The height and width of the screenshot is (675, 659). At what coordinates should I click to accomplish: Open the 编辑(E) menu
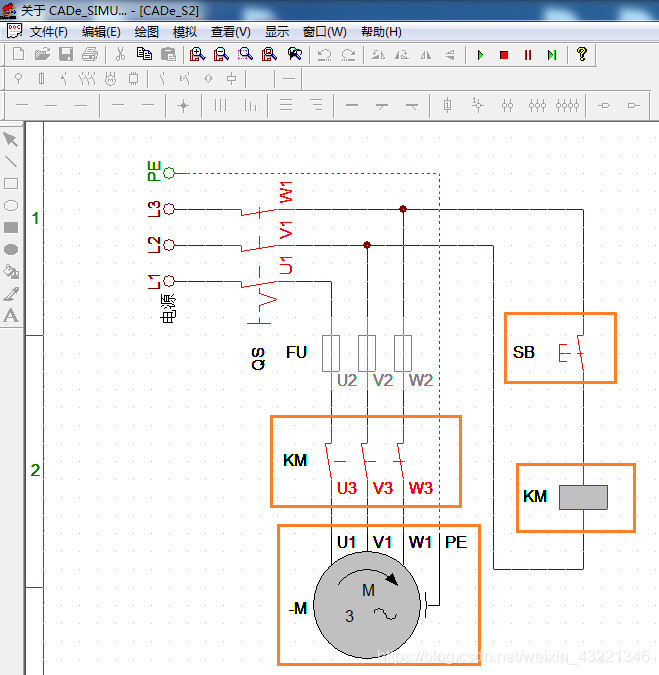tap(101, 32)
